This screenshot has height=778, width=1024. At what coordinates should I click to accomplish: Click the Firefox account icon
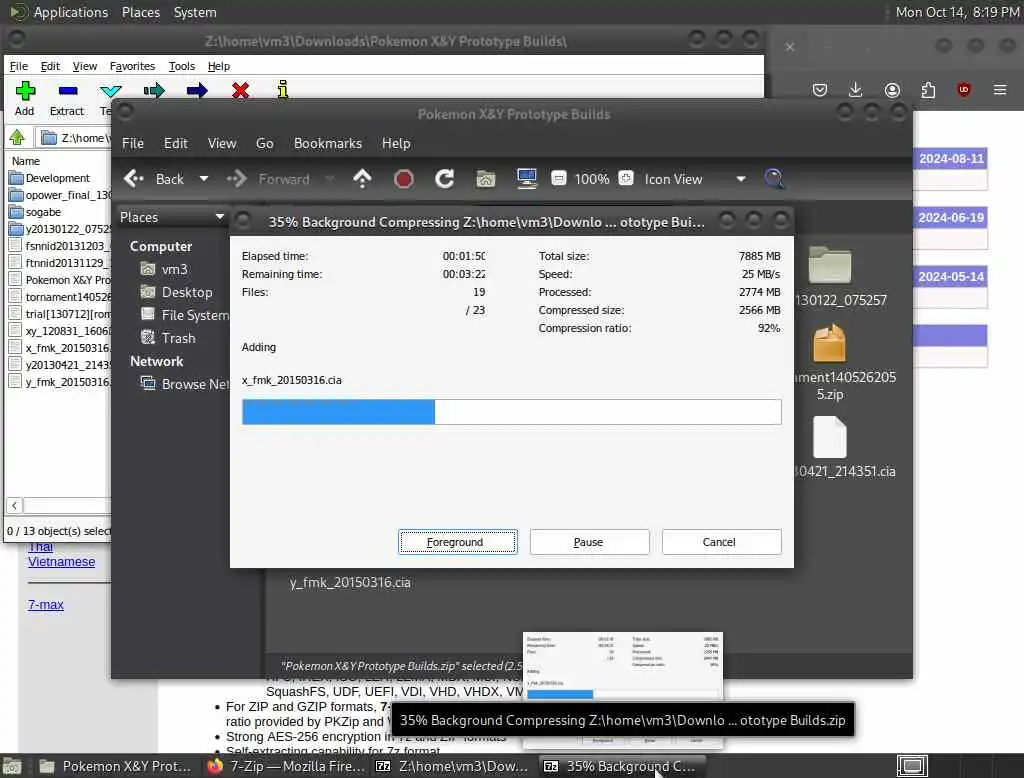[892, 89]
